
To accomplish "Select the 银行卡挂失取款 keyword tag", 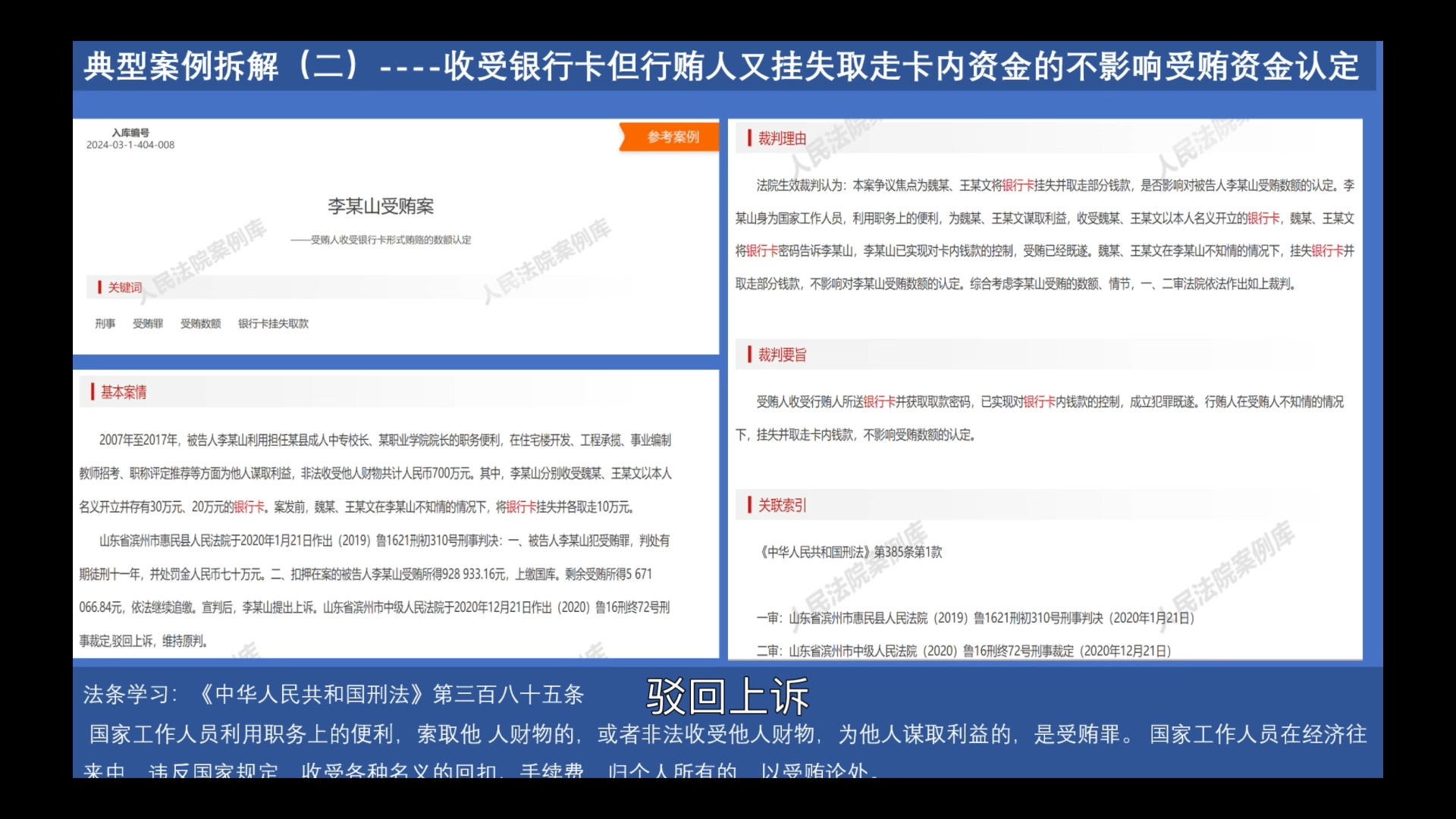I will click(273, 323).
